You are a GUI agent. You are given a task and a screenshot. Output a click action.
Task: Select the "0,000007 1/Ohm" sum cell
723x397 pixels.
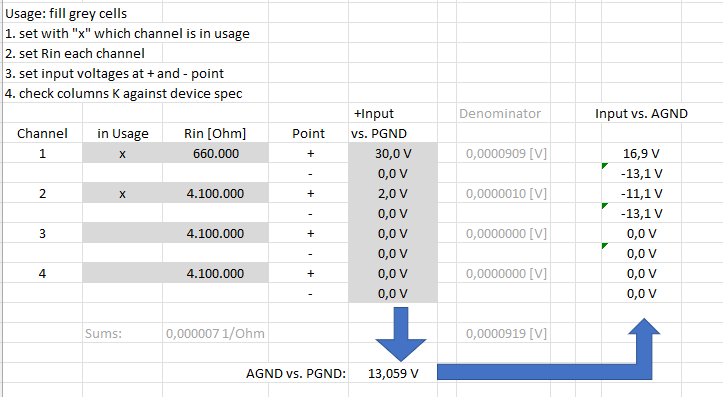[x=215, y=334]
